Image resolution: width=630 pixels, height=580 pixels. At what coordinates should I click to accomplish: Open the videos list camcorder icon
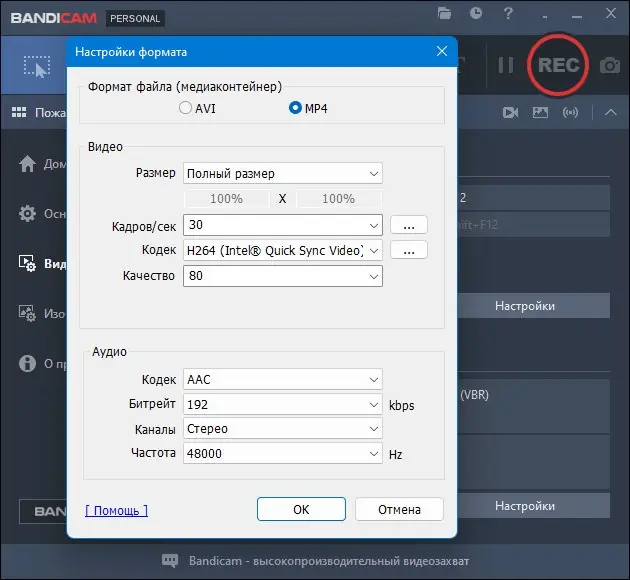click(510, 112)
